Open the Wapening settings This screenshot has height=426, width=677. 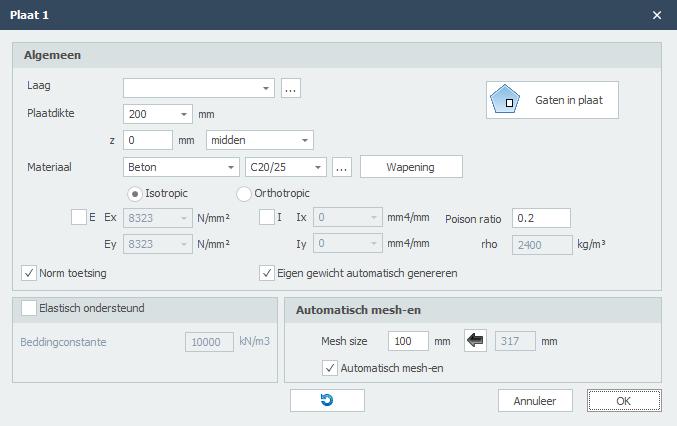411,167
